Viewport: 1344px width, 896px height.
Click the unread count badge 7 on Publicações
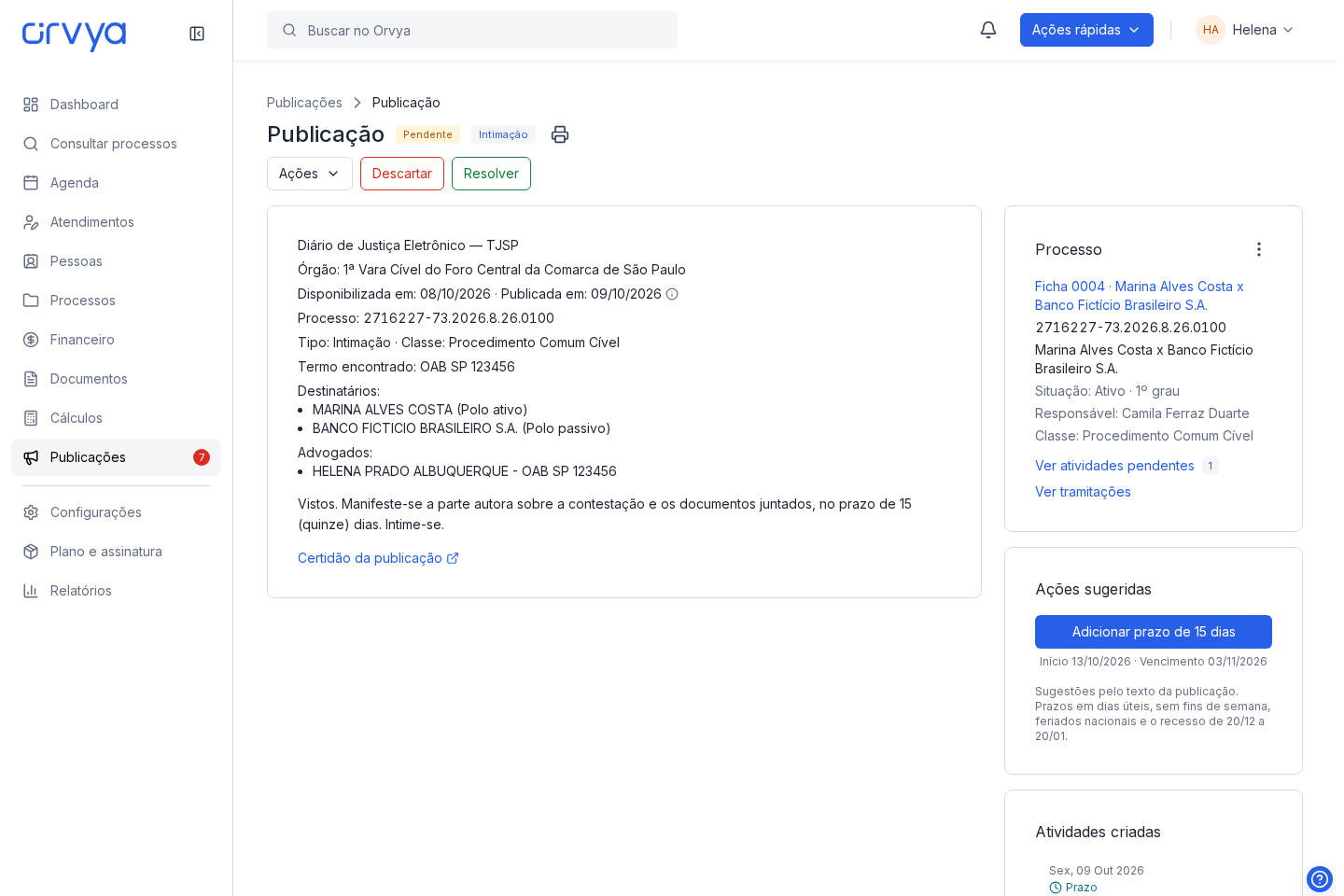tap(202, 457)
